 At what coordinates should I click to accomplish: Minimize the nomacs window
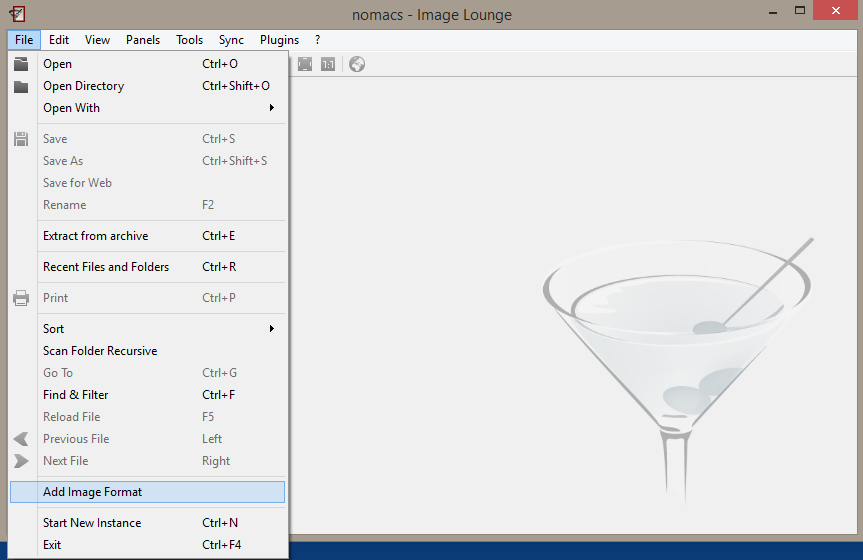[x=773, y=11]
